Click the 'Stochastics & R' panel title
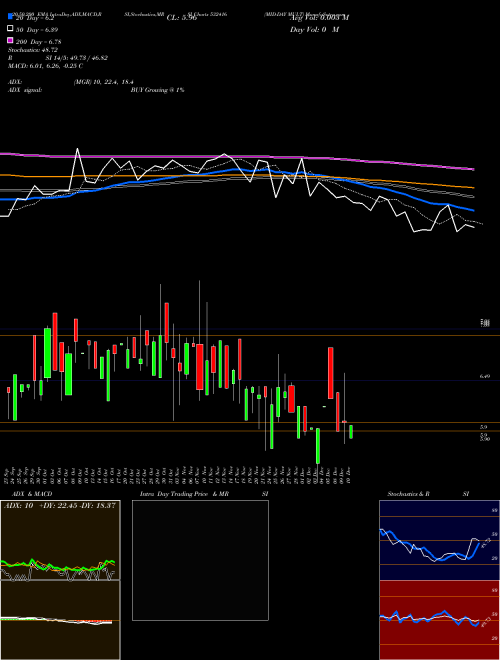 [408, 494]
